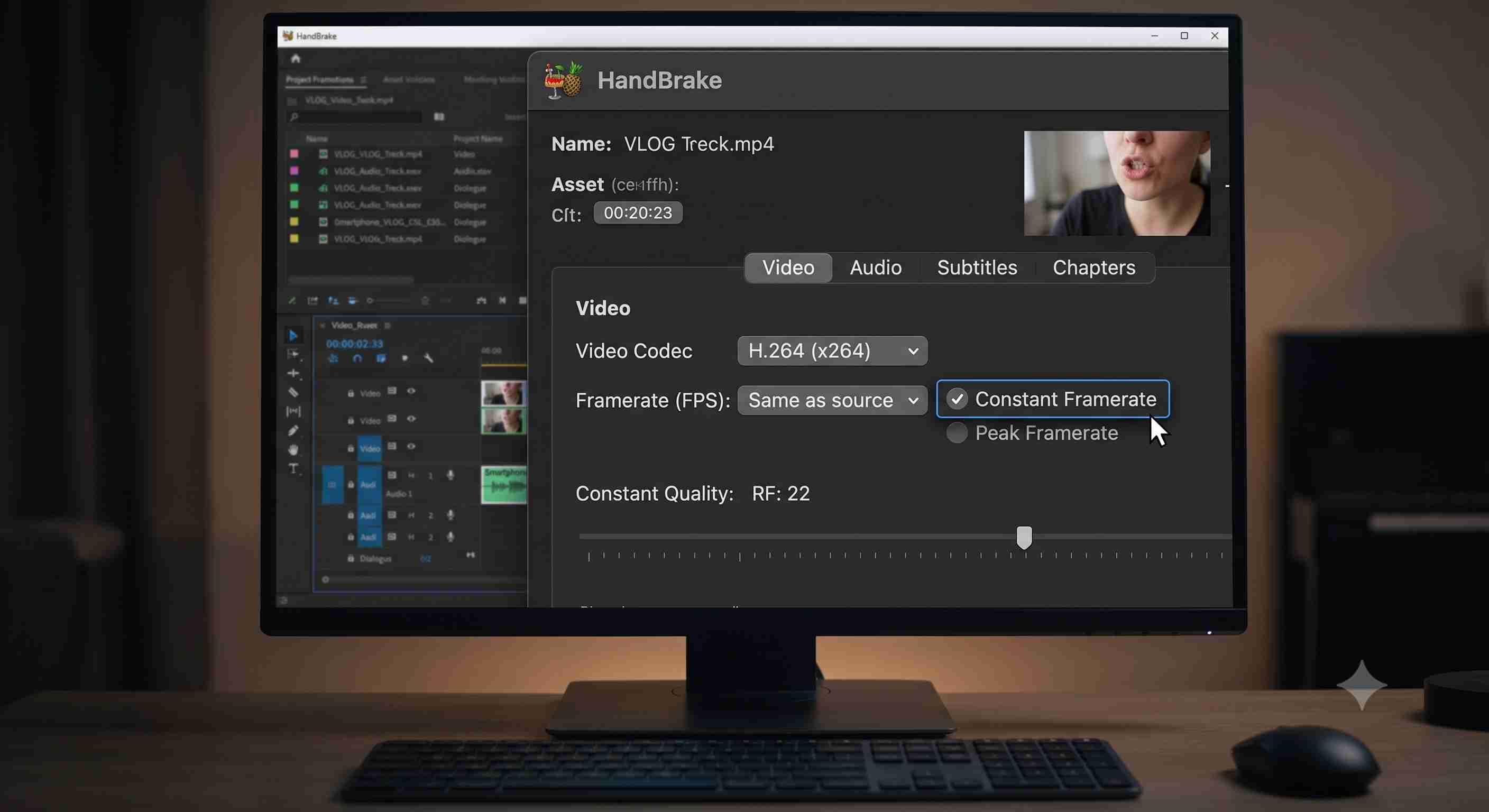Click the project panel horizontal scrollbar
Image resolution: width=1489 pixels, height=812 pixels.
pos(351,280)
